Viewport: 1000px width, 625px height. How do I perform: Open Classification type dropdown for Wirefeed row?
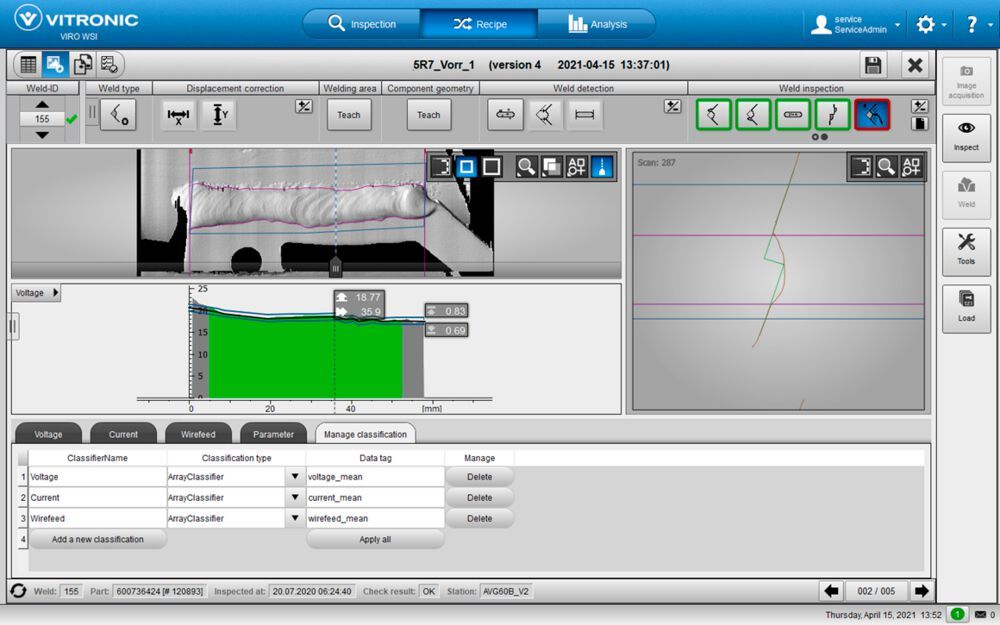point(295,519)
